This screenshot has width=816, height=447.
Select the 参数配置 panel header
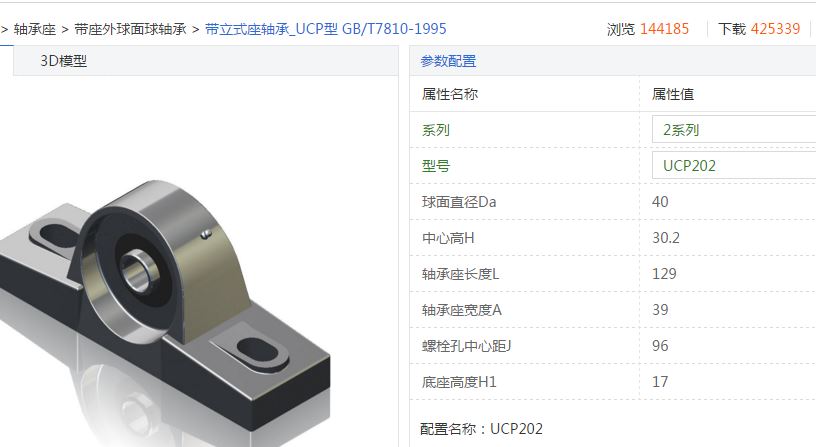pyautogui.click(x=448, y=61)
